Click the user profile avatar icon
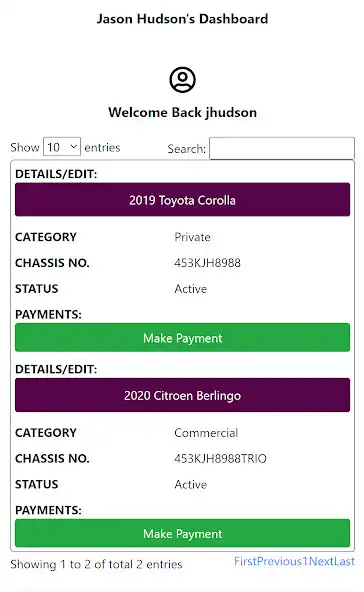The height and width of the screenshot is (592, 364). click(x=182, y=80)
